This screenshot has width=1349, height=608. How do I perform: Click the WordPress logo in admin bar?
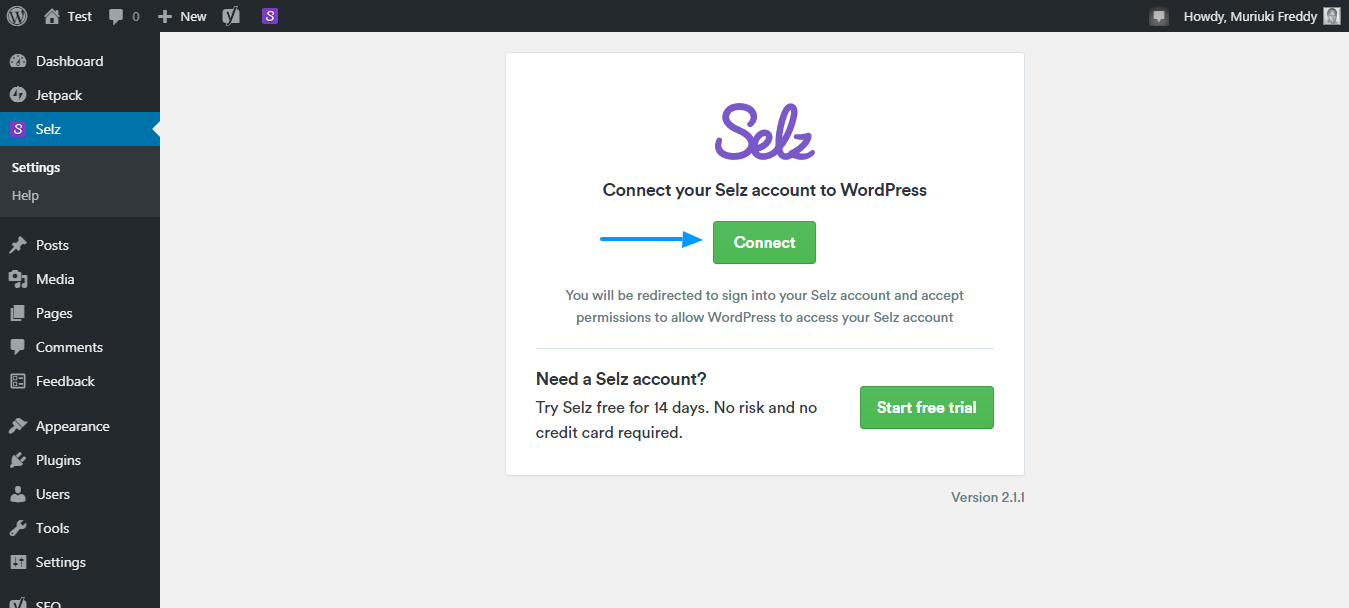coord(17,16)
